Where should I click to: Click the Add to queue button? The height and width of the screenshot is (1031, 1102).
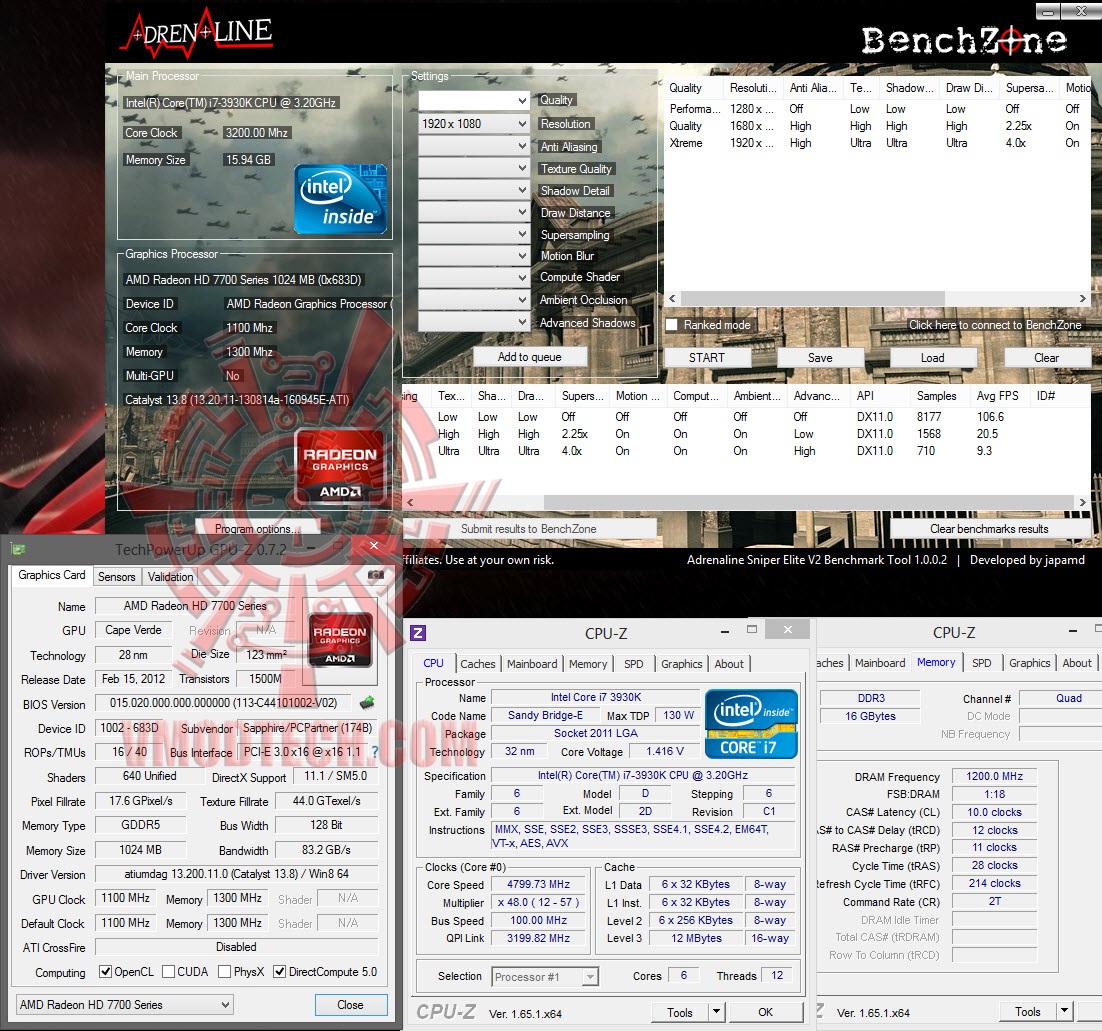[529, 357]
